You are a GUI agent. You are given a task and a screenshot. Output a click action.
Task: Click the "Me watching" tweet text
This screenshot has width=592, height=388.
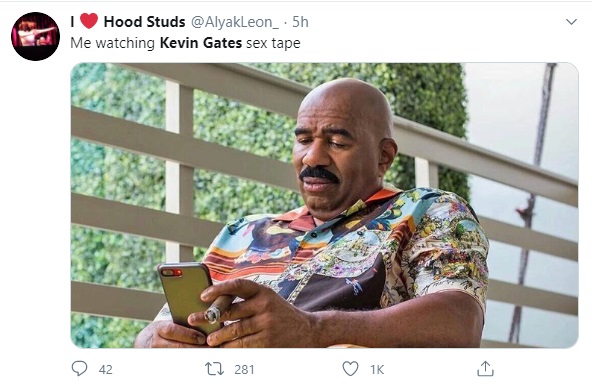pos(113,43)
